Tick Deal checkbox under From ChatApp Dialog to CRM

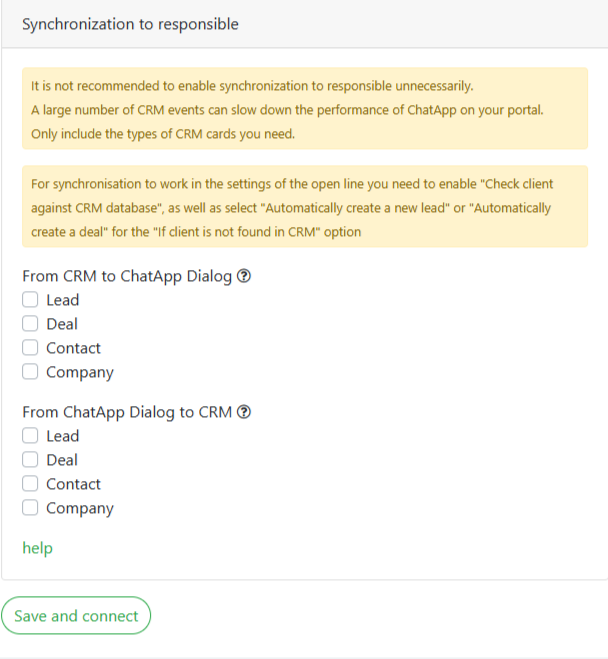(x=31, y=460)
